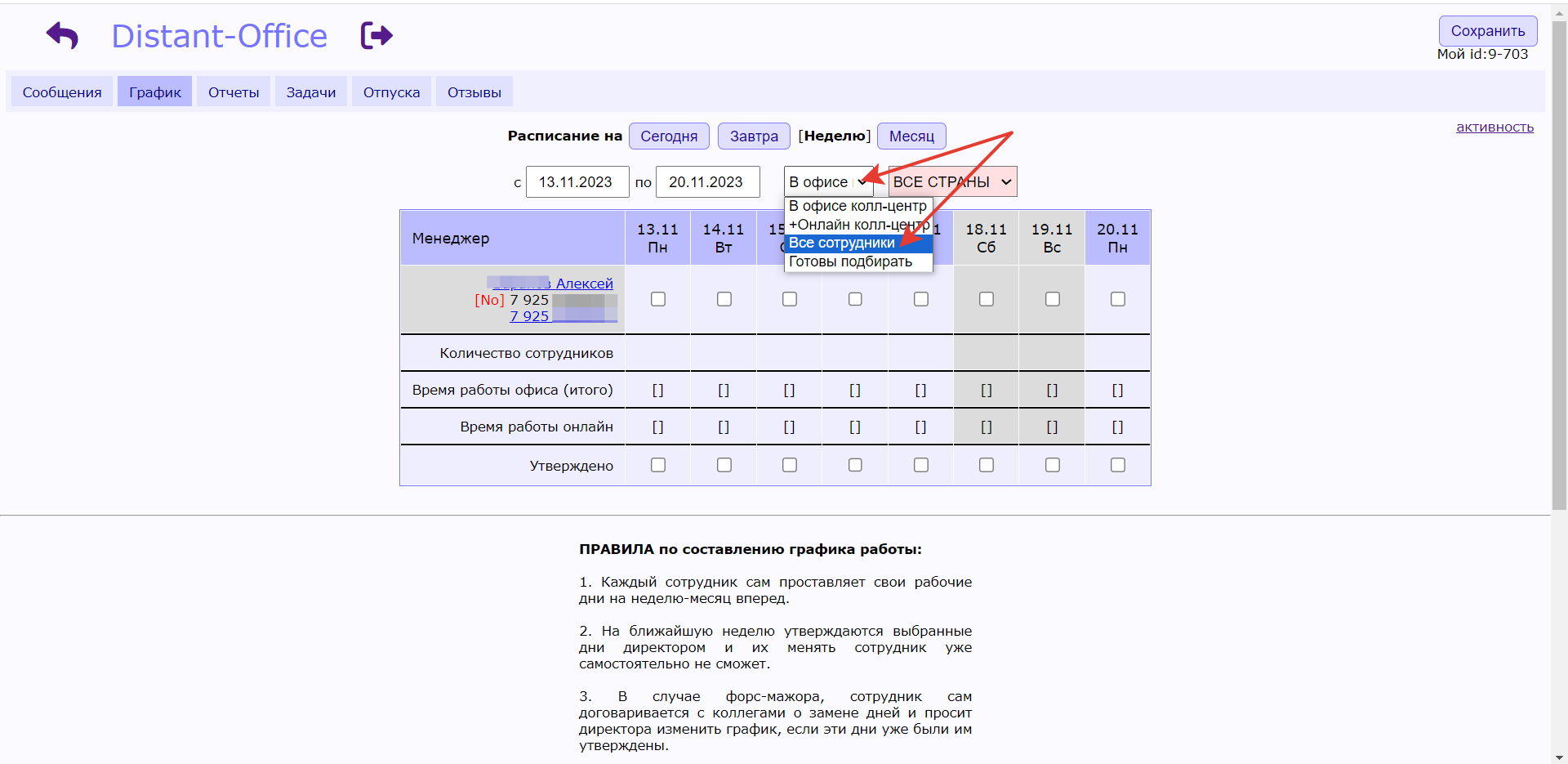Screen dimensions: 1568x764
Task: Open the Отпуска tab
Action: click(x=392, y=92)
